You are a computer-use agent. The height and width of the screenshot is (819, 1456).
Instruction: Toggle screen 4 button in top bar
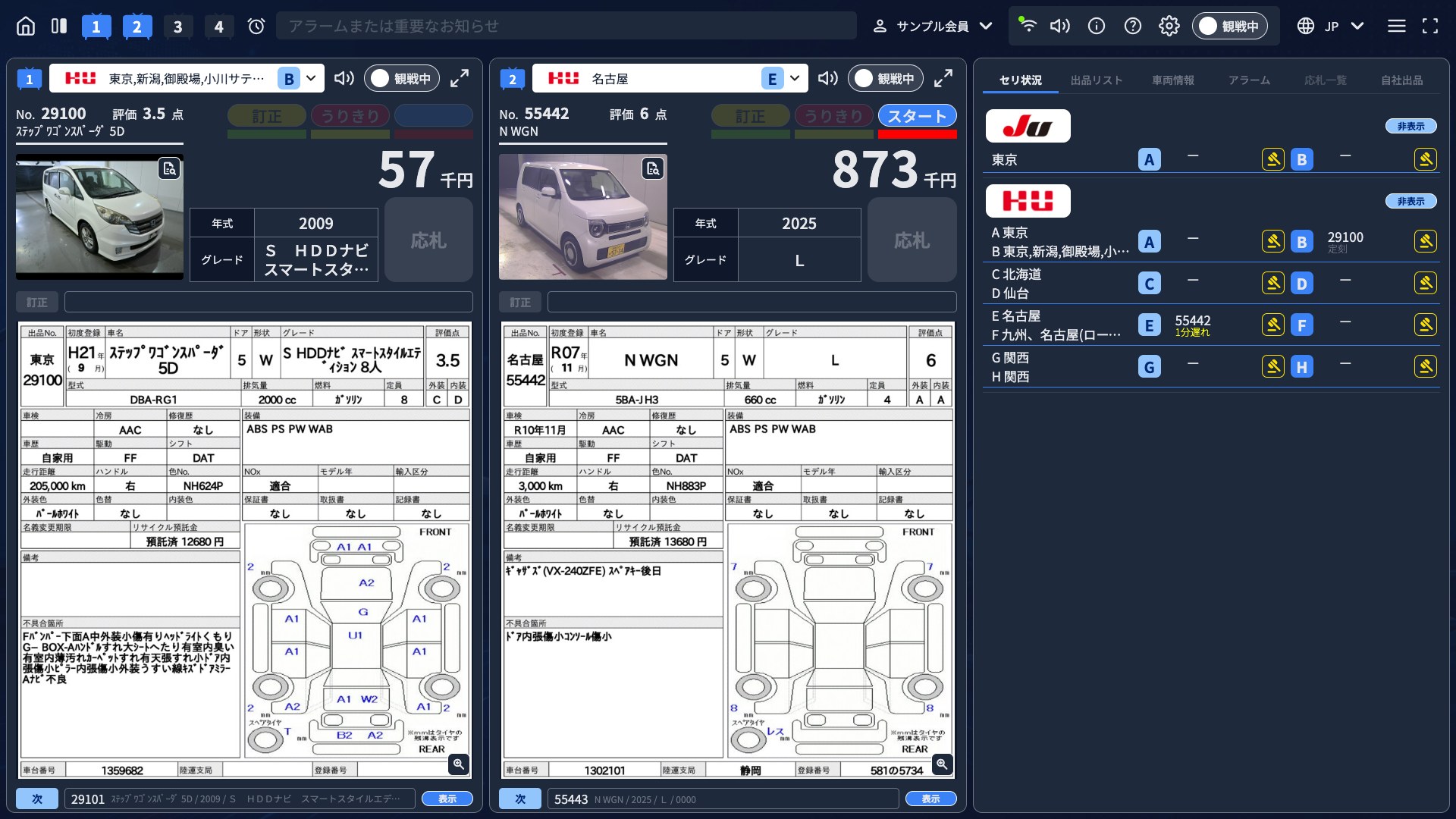coord(219,27)
